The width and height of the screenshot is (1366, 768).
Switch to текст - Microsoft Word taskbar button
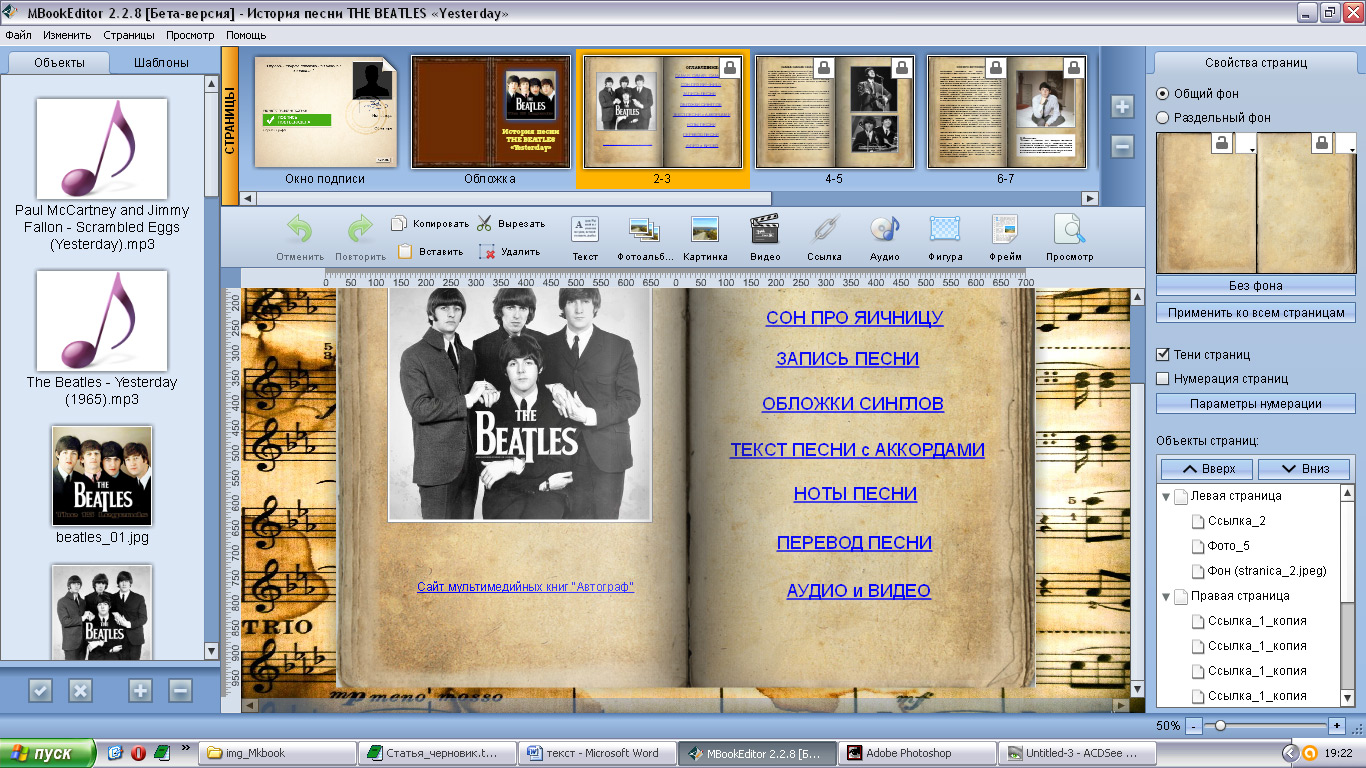click(x=598, y=753)
